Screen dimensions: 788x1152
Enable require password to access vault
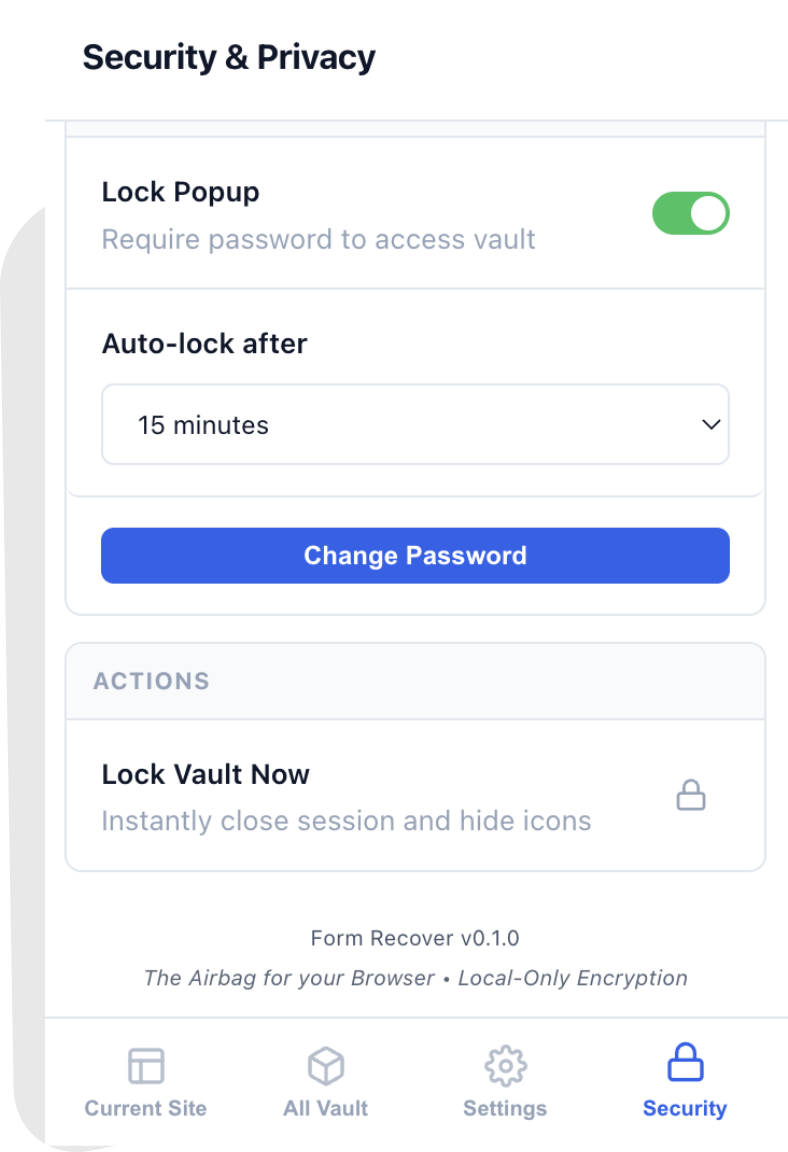pyautogui.click(x=691, y=213)
